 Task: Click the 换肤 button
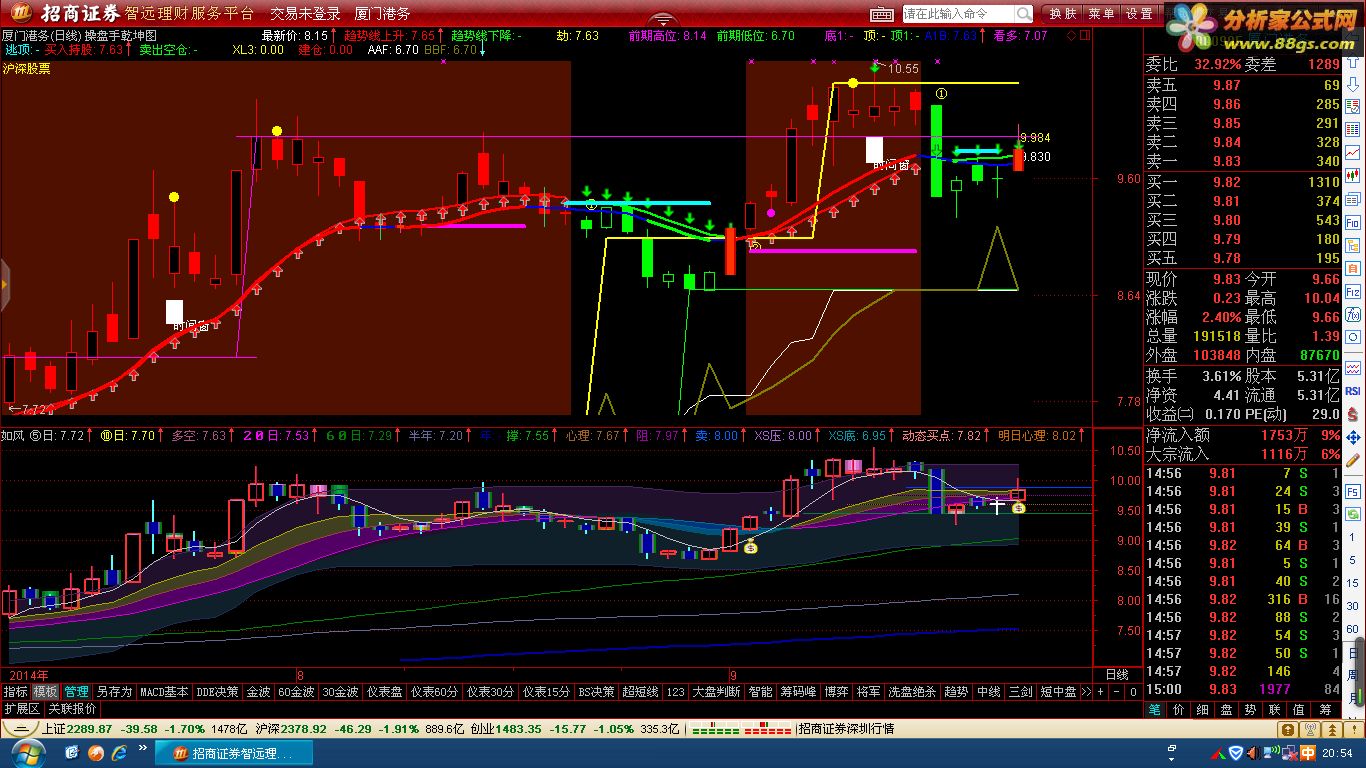click(1062, 14)
